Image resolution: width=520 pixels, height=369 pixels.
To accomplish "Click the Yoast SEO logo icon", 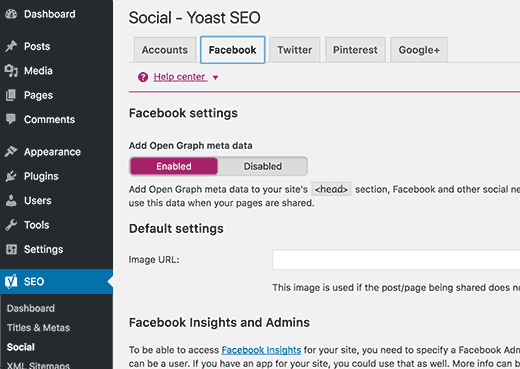I will (x=11, y=281).
